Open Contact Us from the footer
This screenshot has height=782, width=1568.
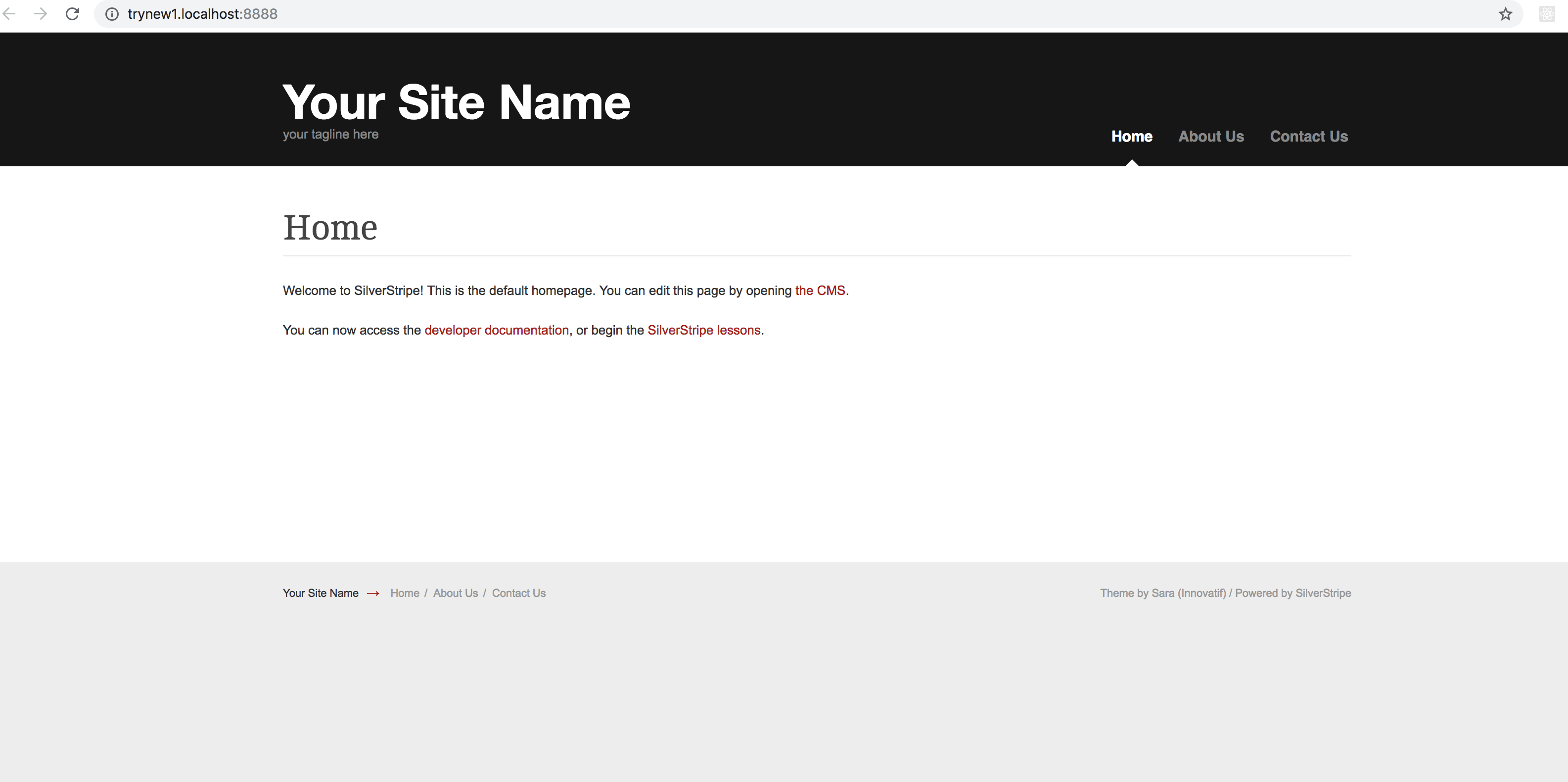click(x=518, y=593)
